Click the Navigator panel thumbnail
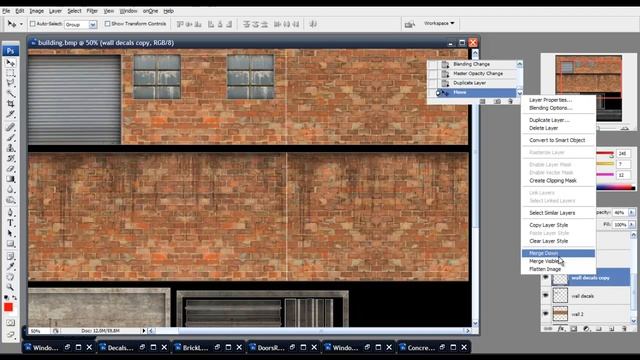Screen dimensions: 640x360 (589, 88)
